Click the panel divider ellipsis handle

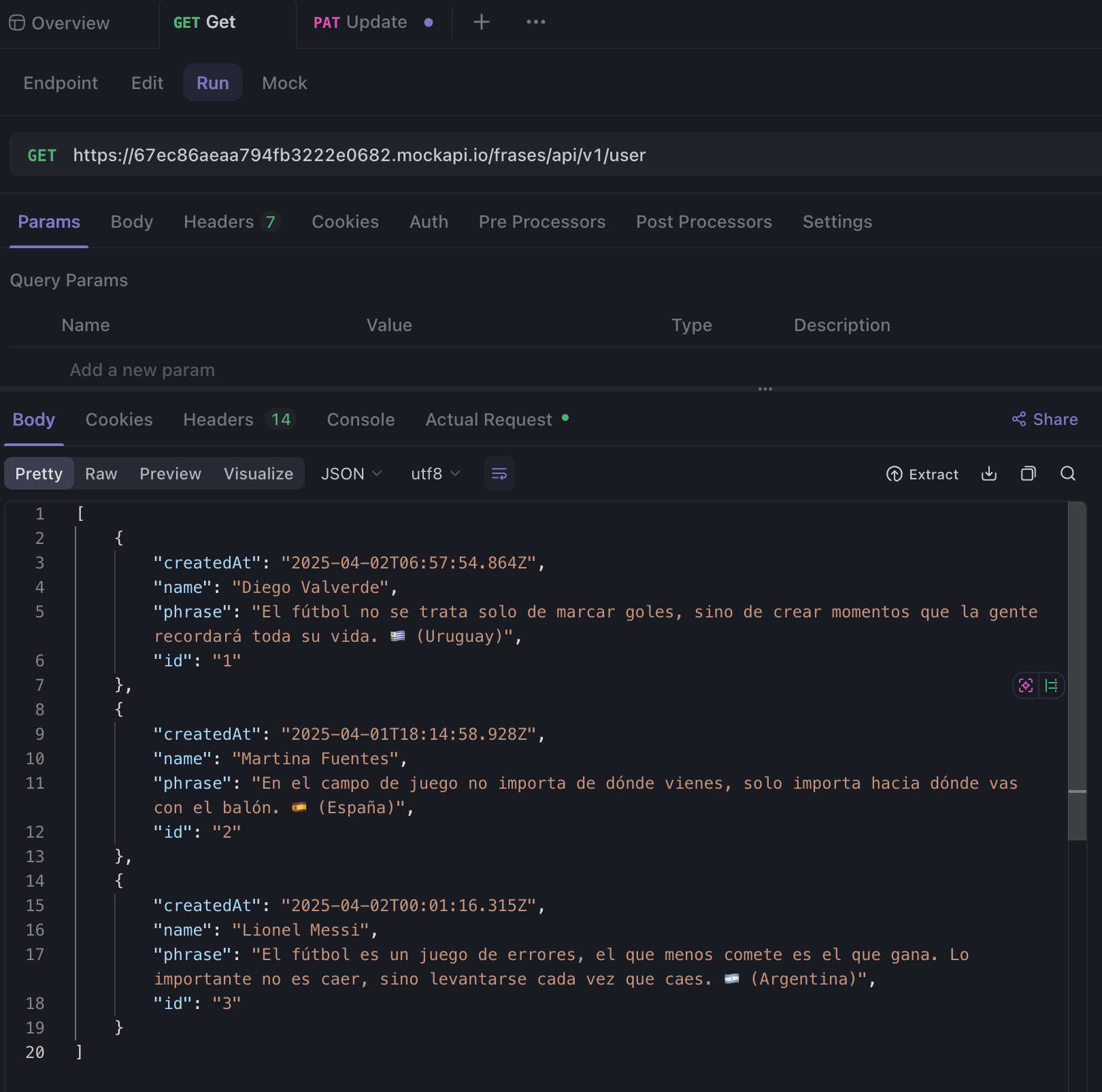[x=765, y=389]
